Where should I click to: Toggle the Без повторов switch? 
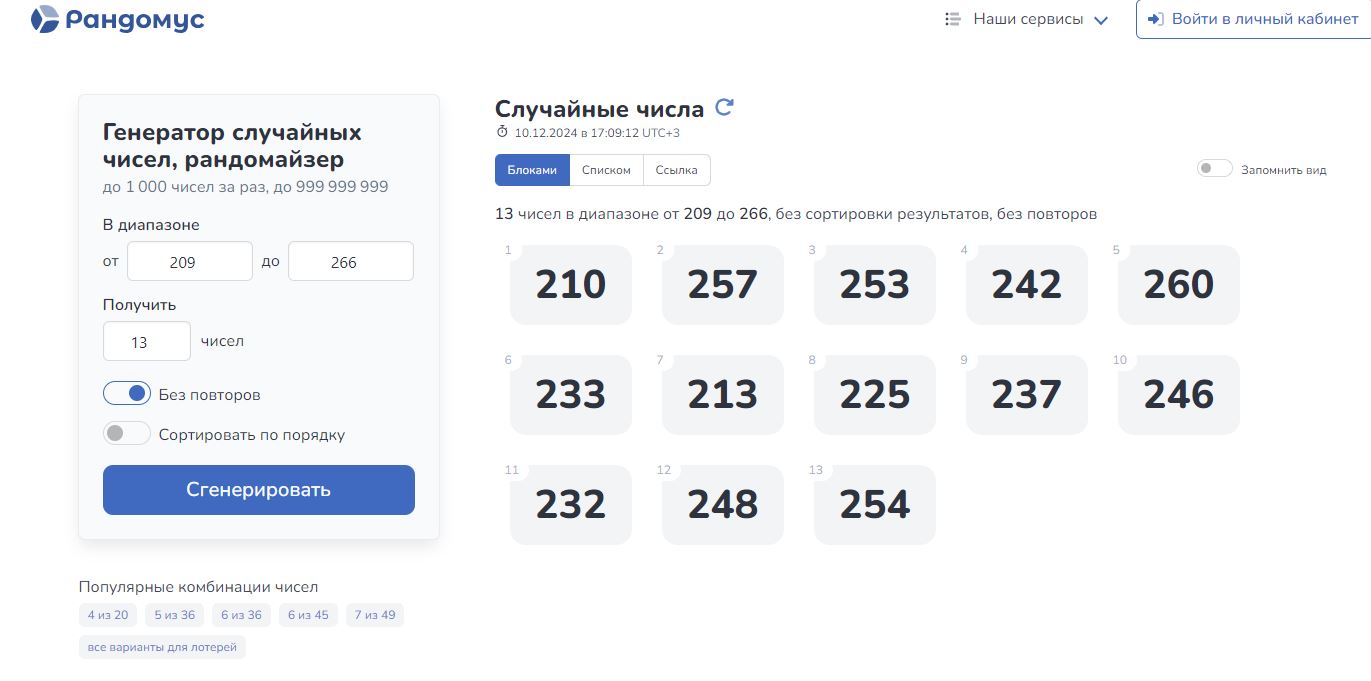[x=127, y=394]
